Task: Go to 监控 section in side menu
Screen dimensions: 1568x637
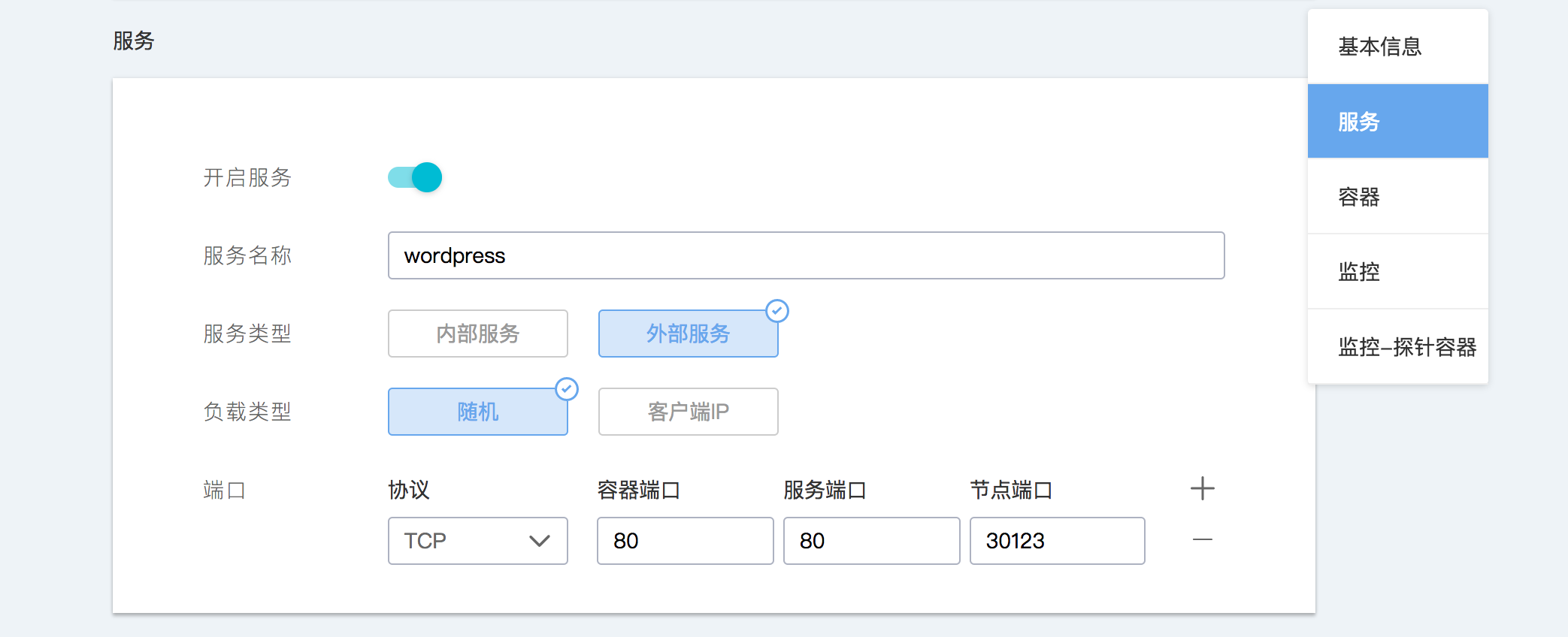Action: coord(1398,272)
